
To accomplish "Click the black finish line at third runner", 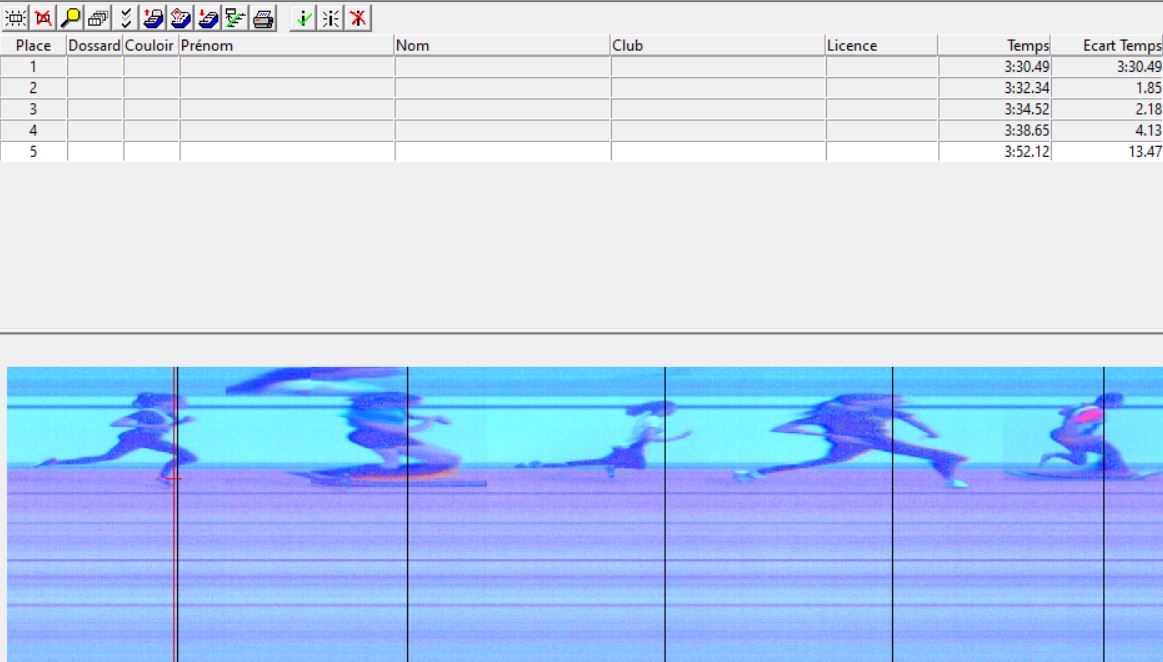I will [x=665, y=514].
